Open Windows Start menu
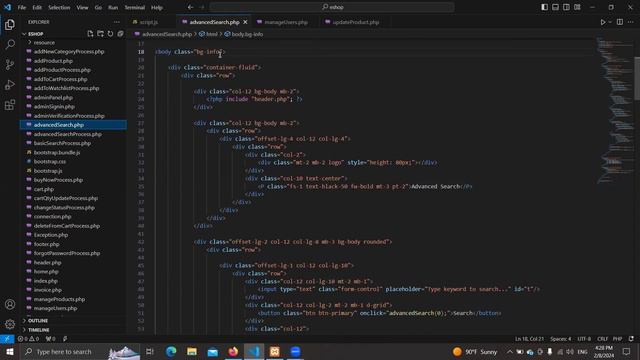Screen dimensions: 640x360 click(x=9, y=351)
